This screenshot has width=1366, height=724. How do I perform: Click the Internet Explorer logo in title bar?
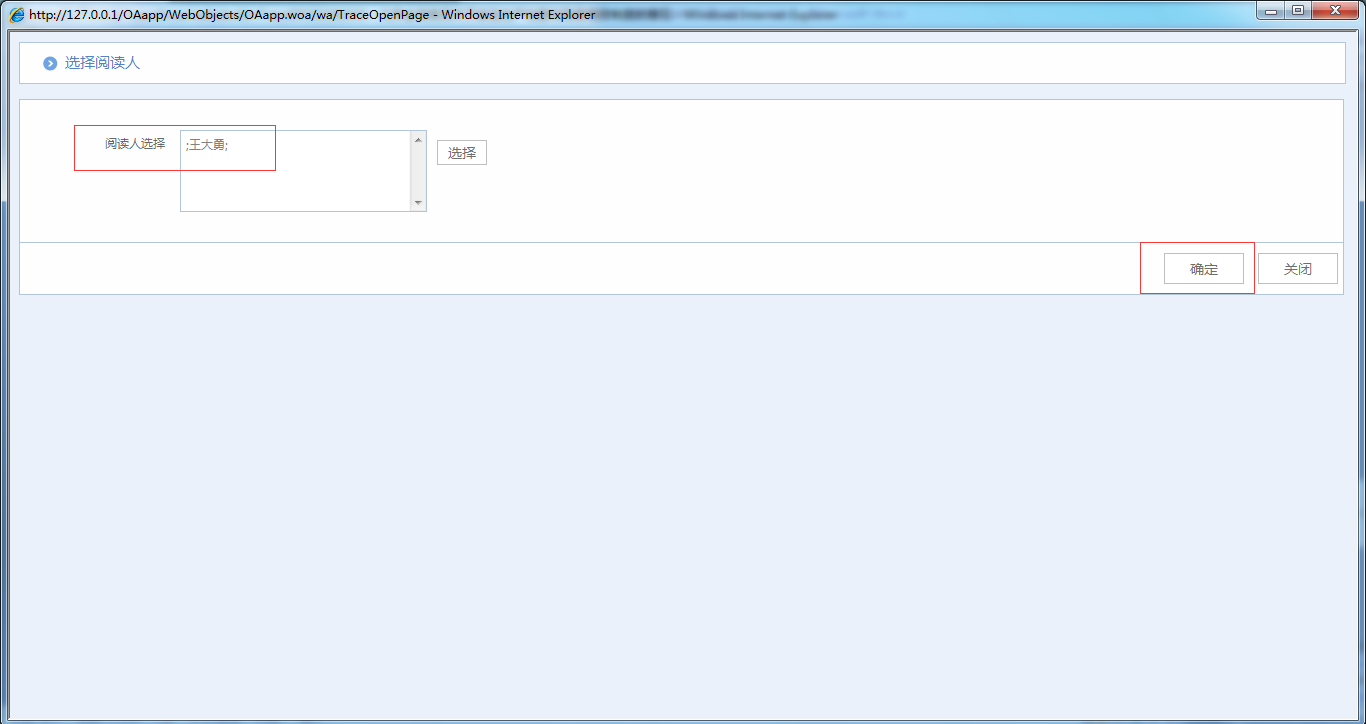[x=17, y=15]
